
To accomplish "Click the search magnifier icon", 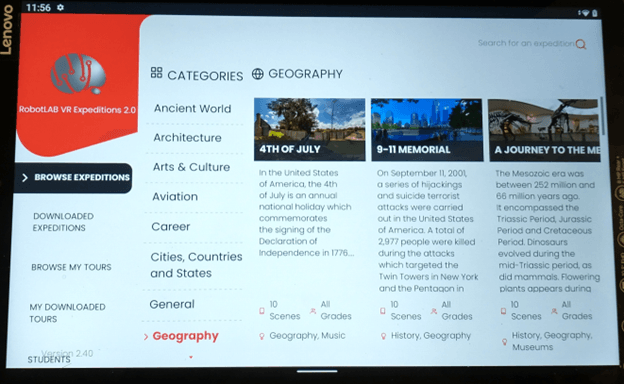I will click(581, 44).
